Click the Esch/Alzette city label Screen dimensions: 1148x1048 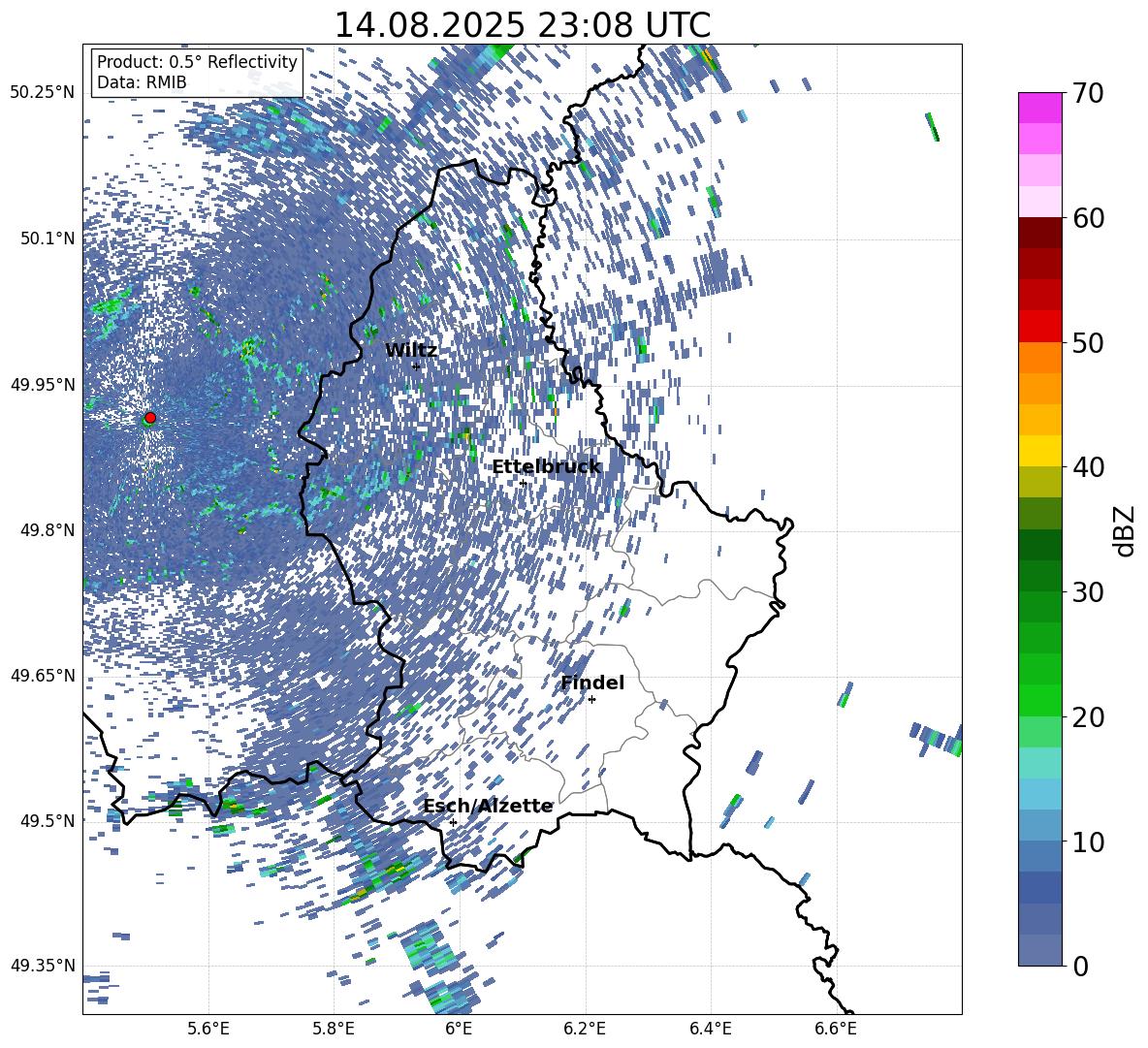pos(488,806)
